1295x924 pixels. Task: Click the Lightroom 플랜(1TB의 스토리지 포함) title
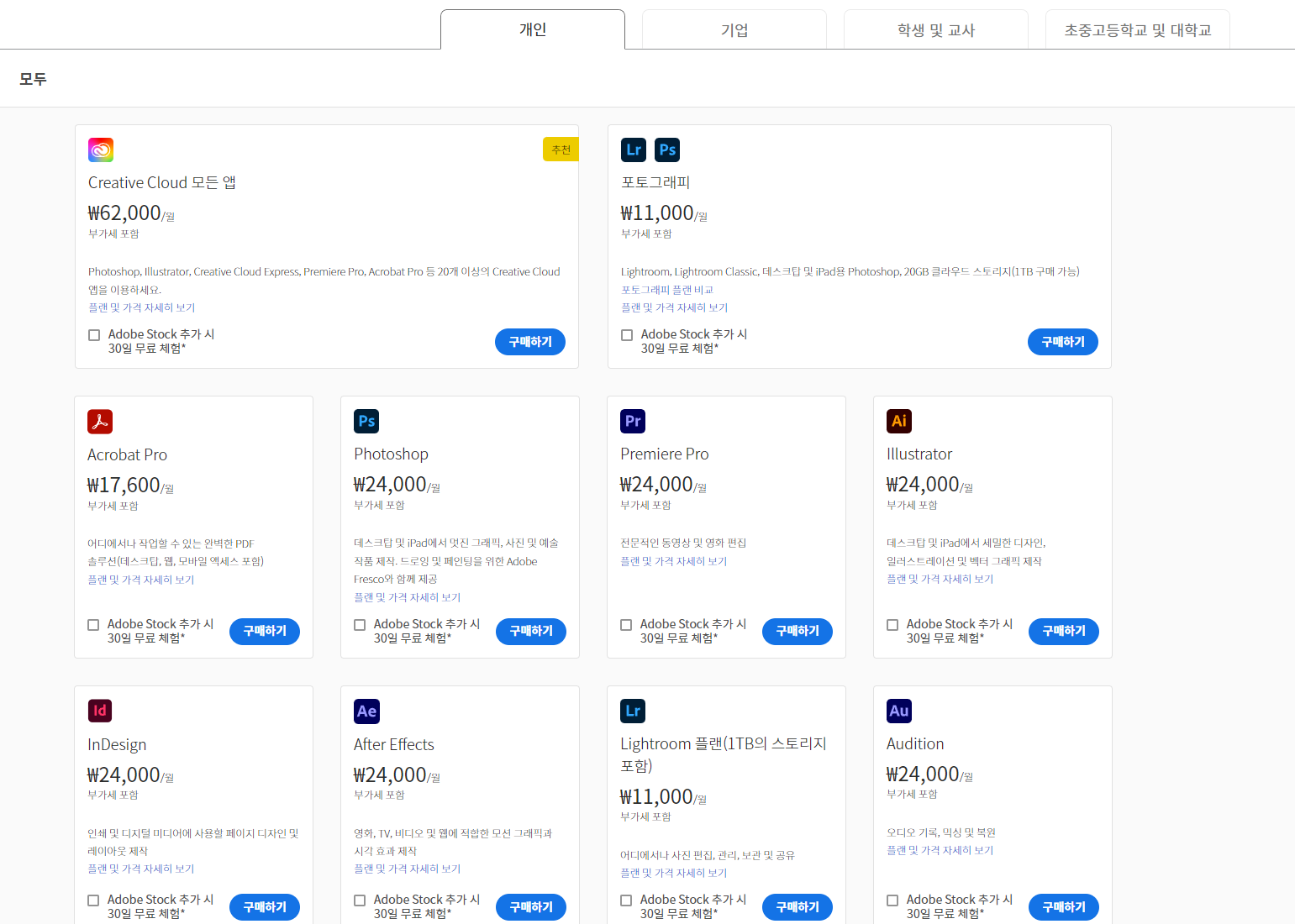(x=724, y=754)
